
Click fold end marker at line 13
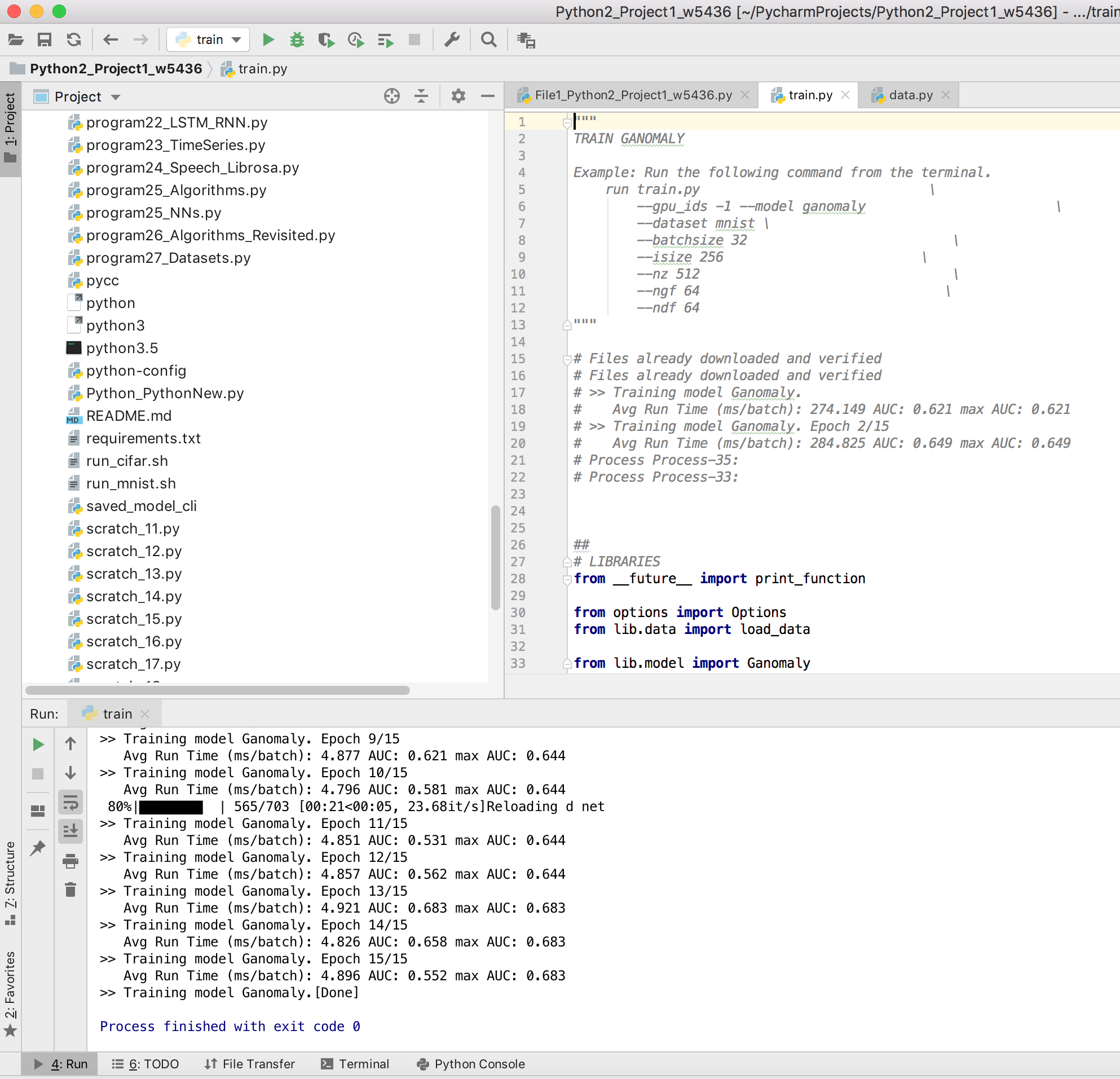pyautogui.click(x=567, y=325)
